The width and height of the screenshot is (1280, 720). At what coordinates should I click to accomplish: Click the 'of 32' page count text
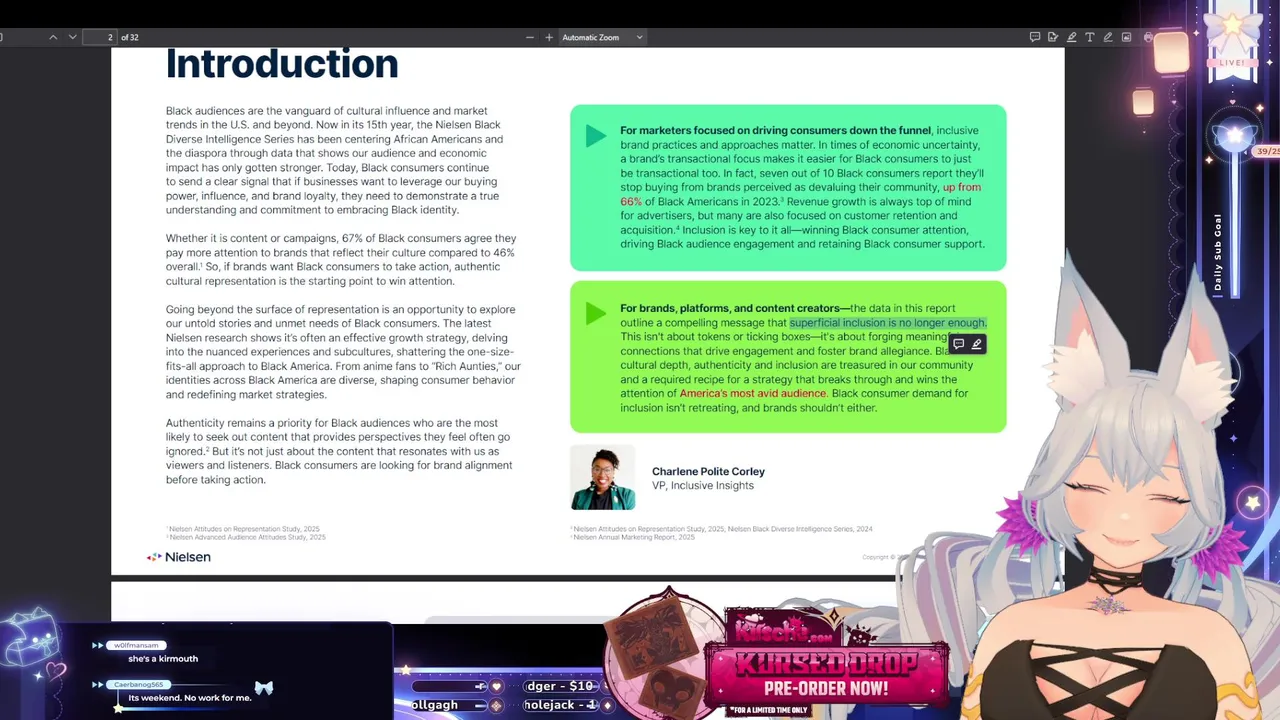(130, 37)
